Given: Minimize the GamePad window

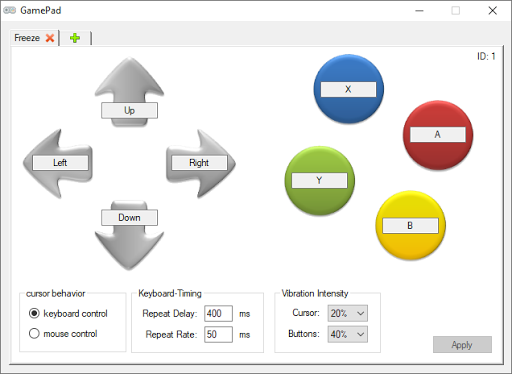Looking at the screenshot, I should click(x=419, y=11).
